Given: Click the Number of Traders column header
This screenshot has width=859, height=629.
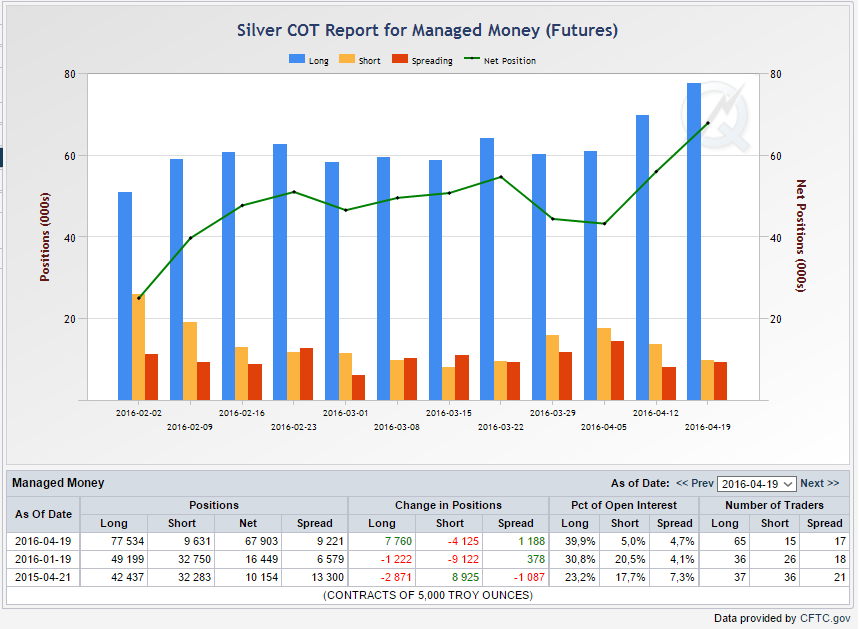Looking at the screenshot, I should point(774,505).
